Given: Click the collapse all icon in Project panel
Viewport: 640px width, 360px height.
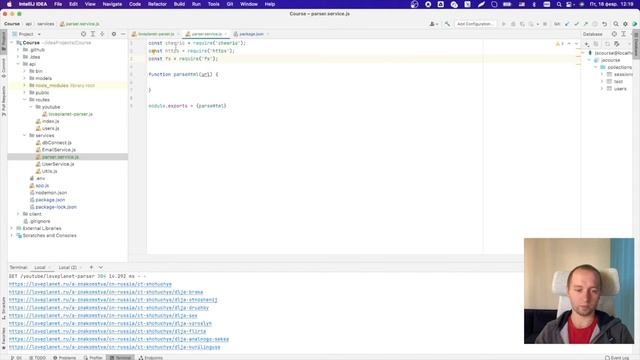Looking at the screenshot, I should [x=102, y=34].
